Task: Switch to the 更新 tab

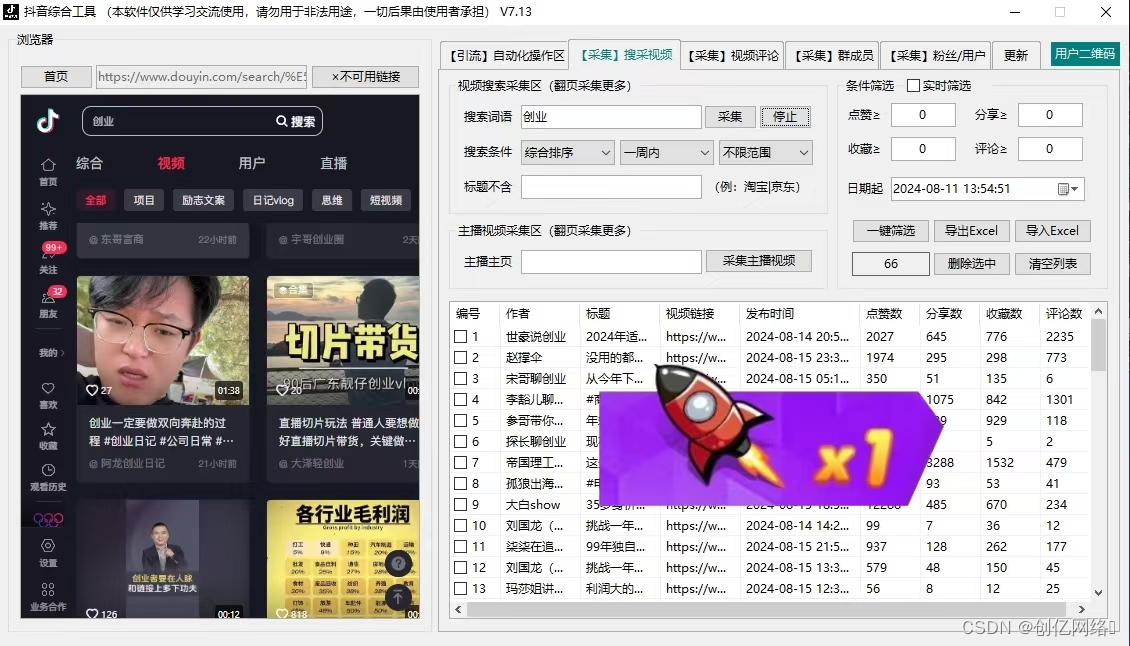Action: 1016,56
